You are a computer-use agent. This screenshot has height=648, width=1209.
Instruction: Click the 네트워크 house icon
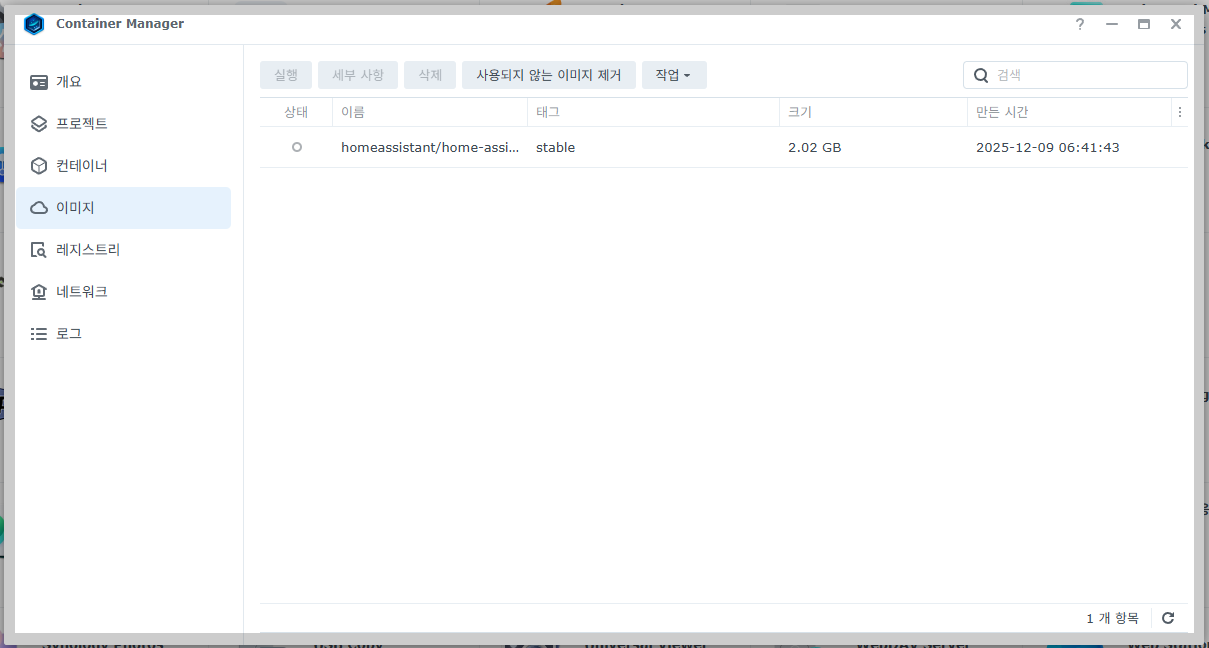point(39,292)
